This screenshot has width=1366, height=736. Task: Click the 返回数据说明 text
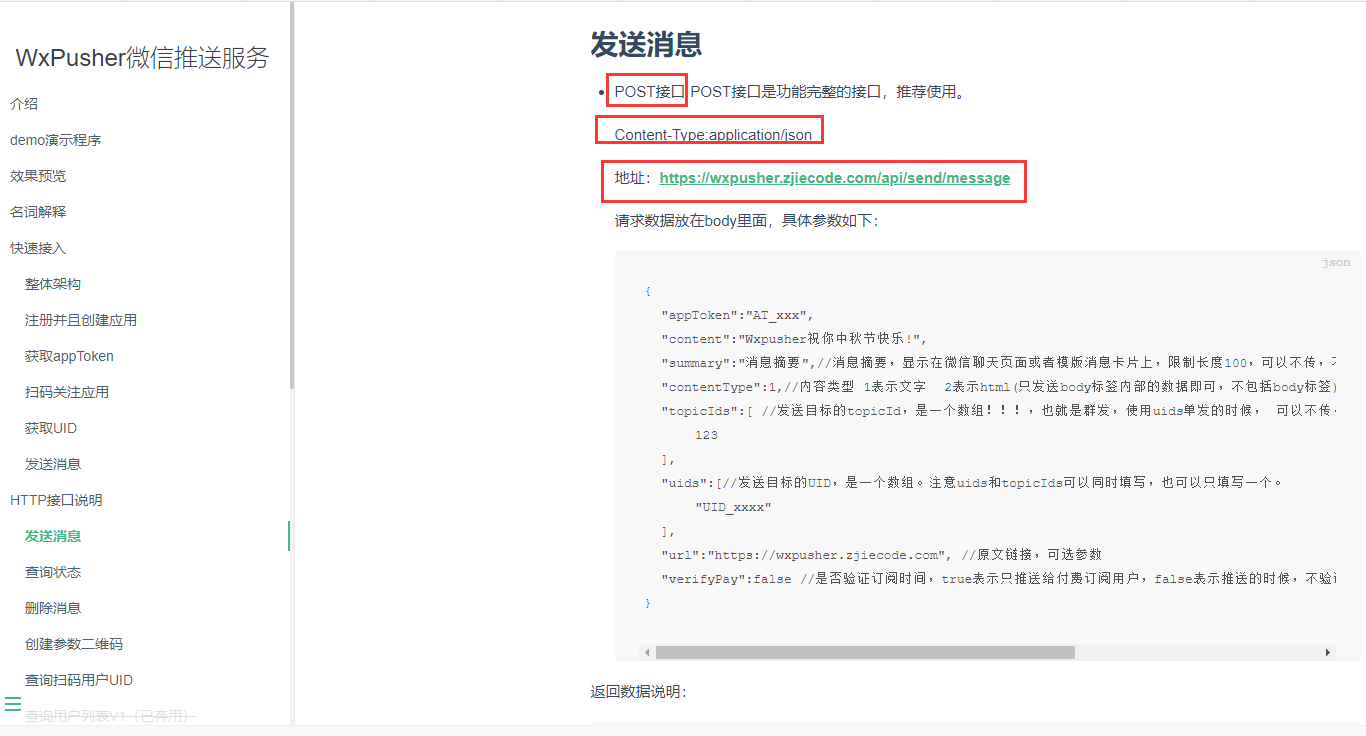click(x=639, y=692)
